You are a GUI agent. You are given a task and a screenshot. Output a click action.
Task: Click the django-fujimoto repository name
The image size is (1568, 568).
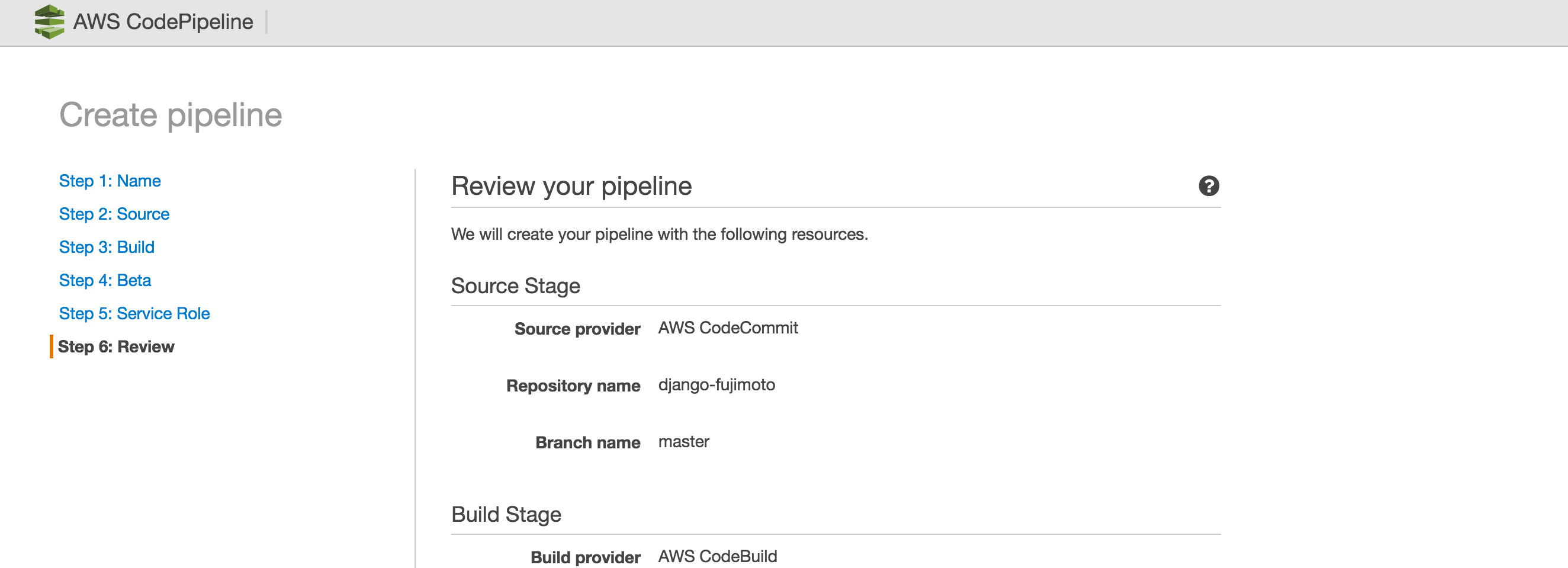pos(717,385)
